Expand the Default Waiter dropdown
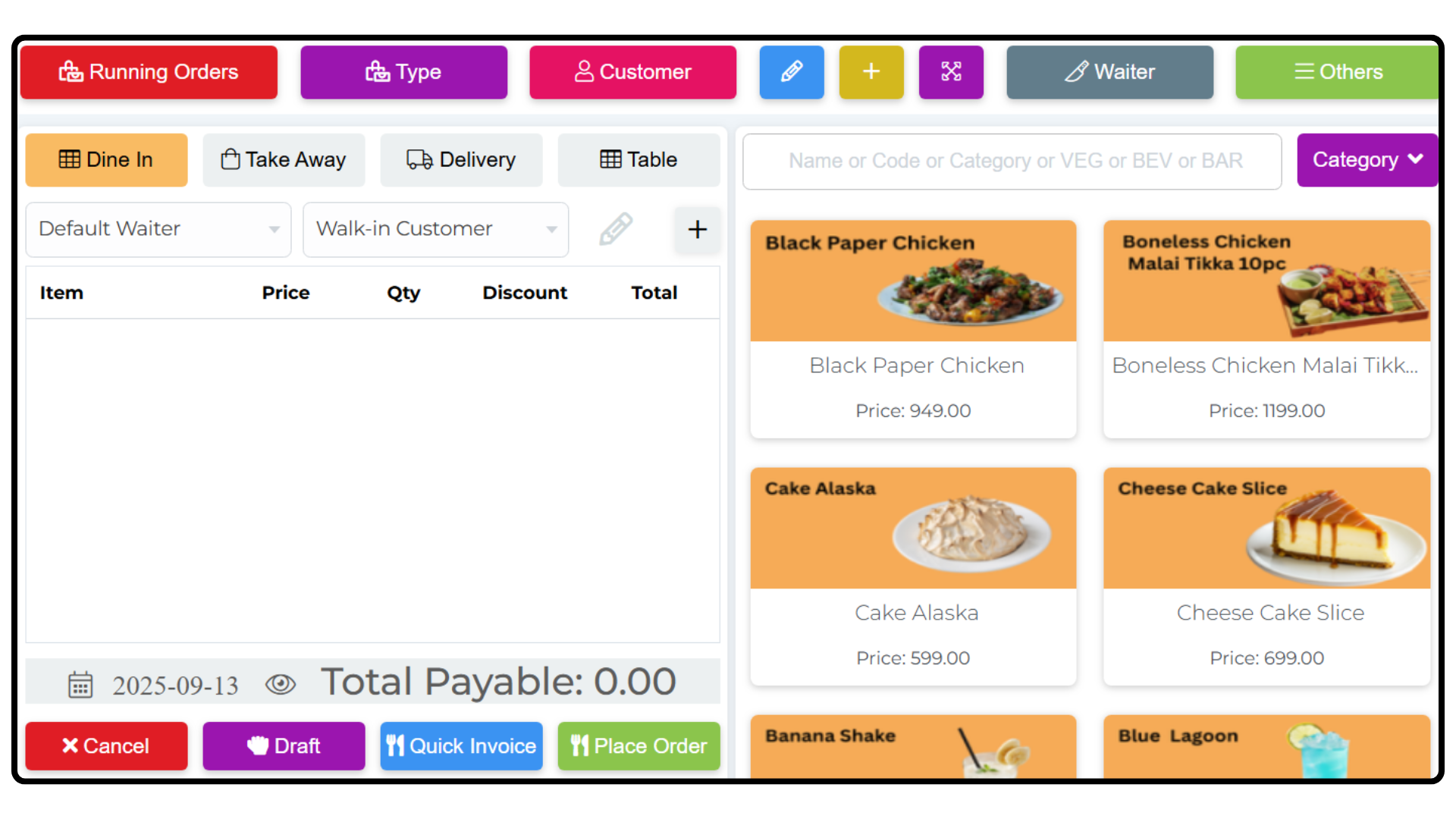The height and width of the screenshot is (819, 1456). click(x=158, y=229)
